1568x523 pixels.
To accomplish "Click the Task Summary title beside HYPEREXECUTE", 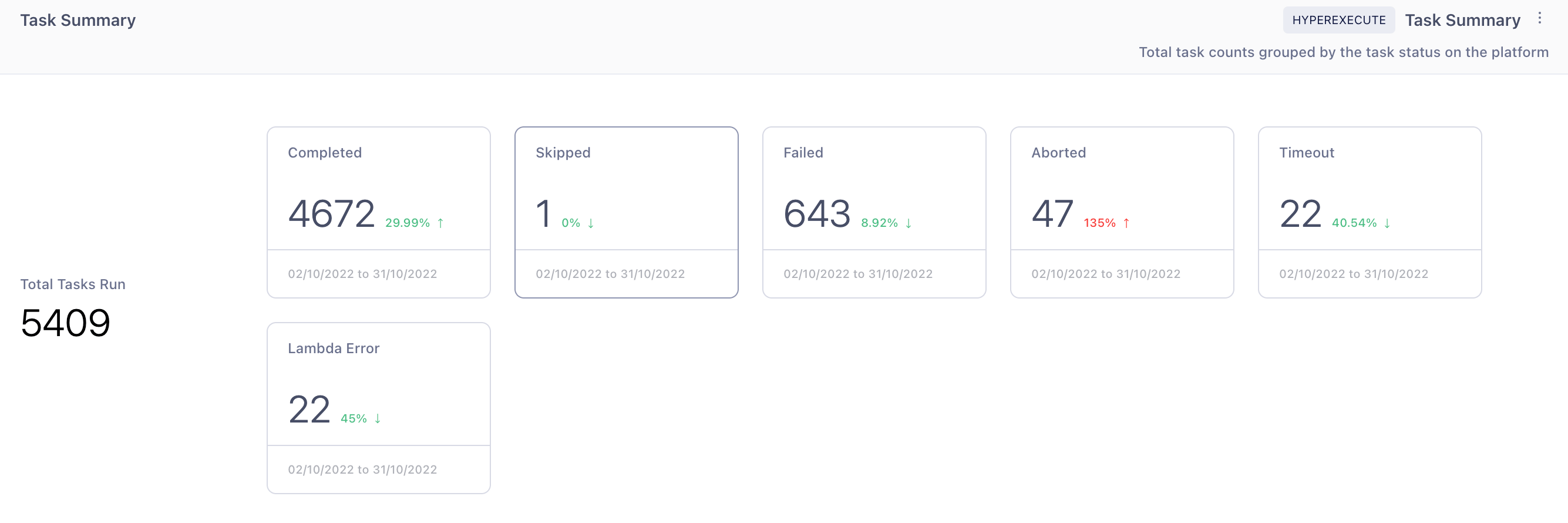I will (x=1462, y=20).
